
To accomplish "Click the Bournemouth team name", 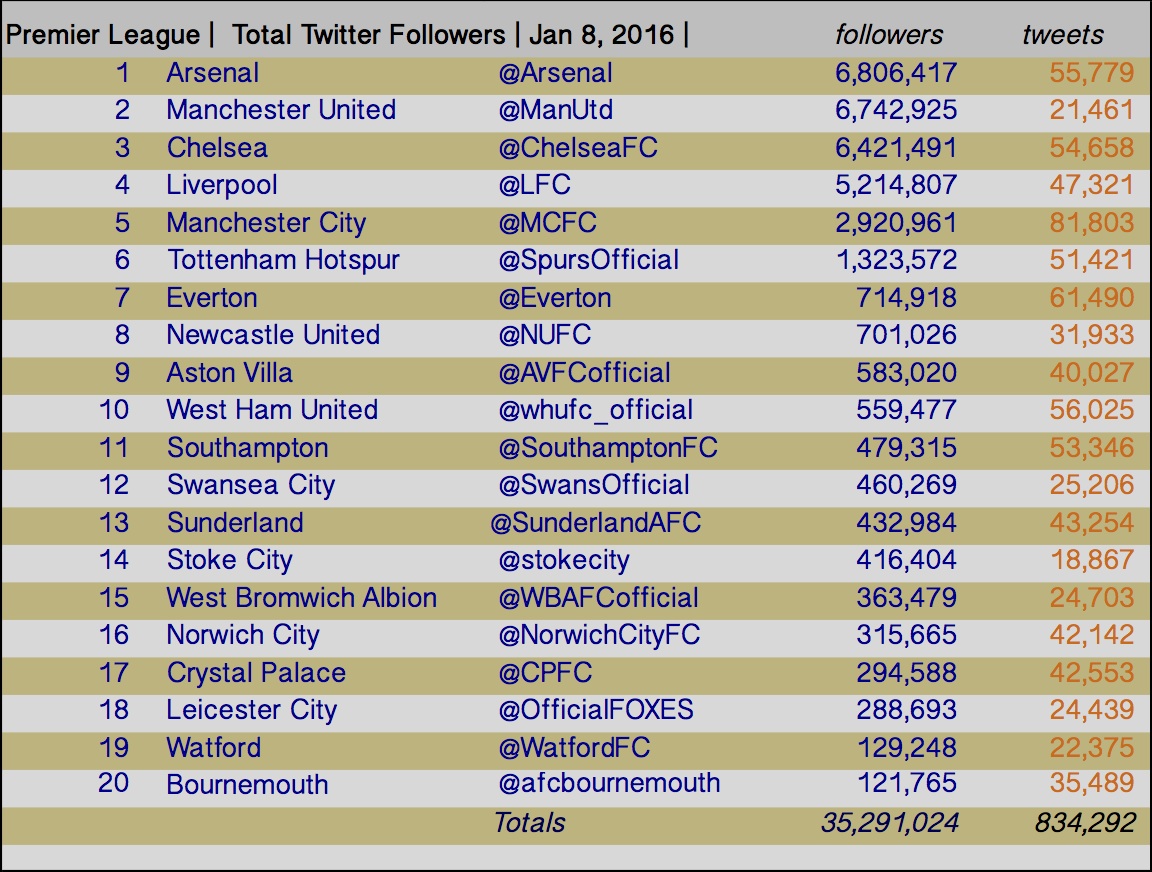I will [x=247, y=784].
